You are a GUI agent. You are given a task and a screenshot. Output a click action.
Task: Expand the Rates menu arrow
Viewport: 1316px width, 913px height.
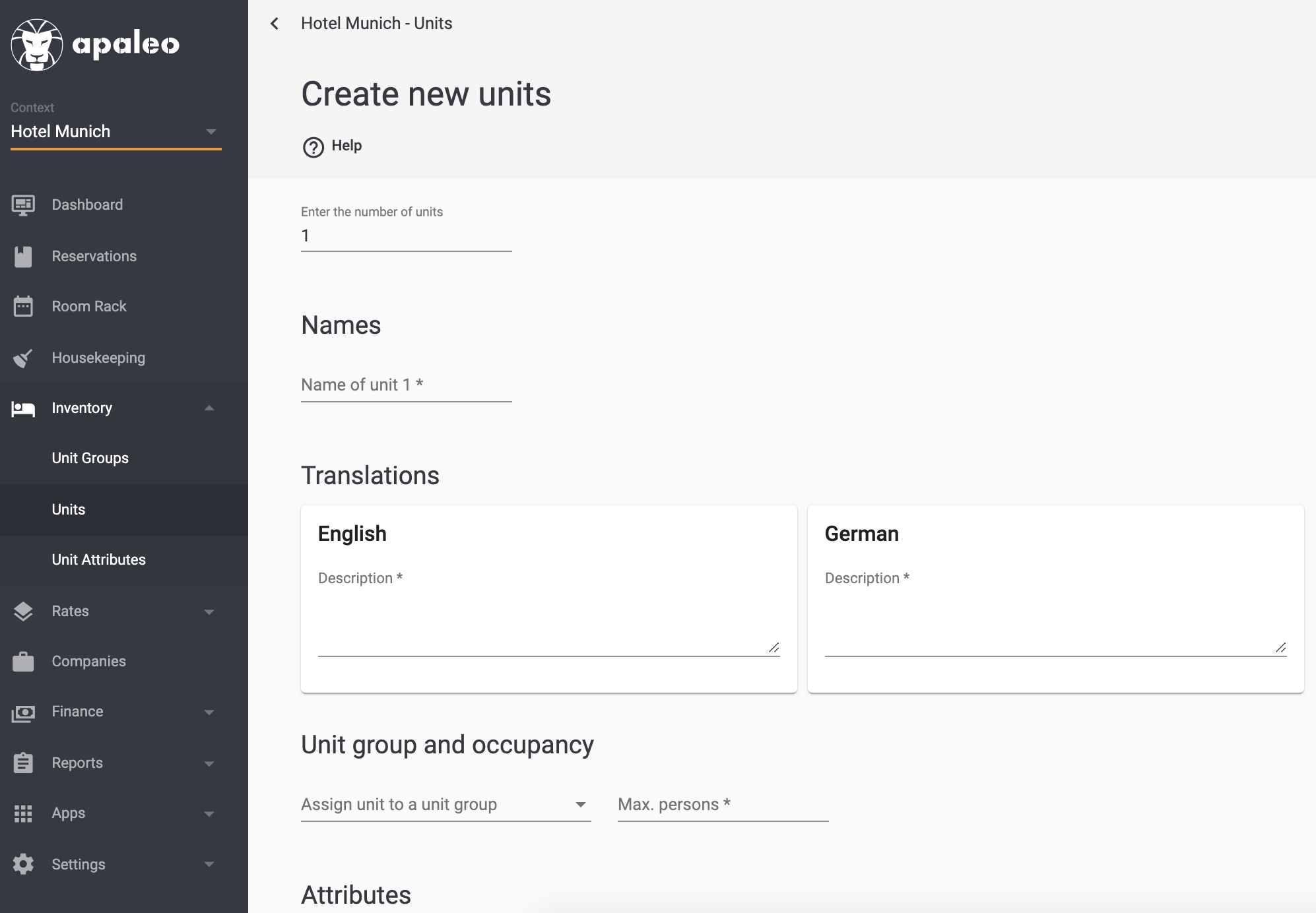pos(209,612)
